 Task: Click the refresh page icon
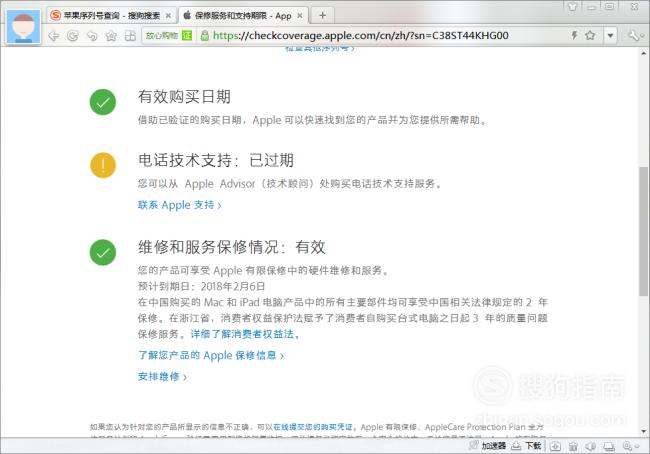coord(73,36)
